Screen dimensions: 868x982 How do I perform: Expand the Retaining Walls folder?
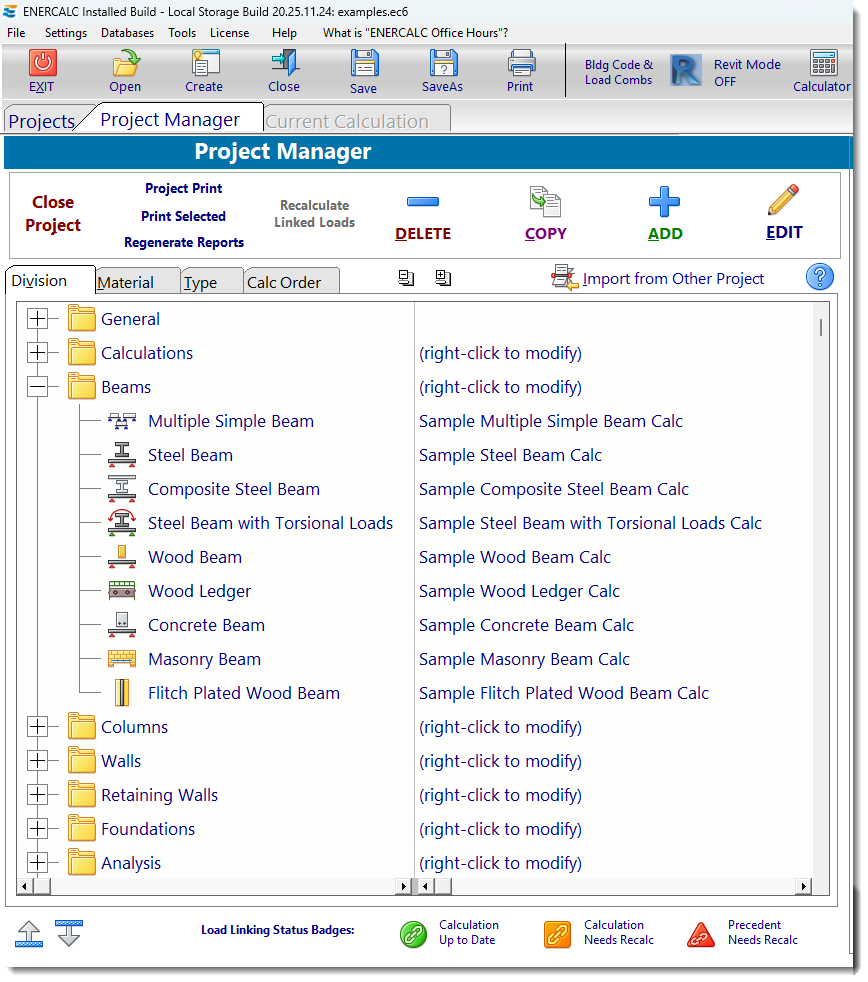point(38,795)
